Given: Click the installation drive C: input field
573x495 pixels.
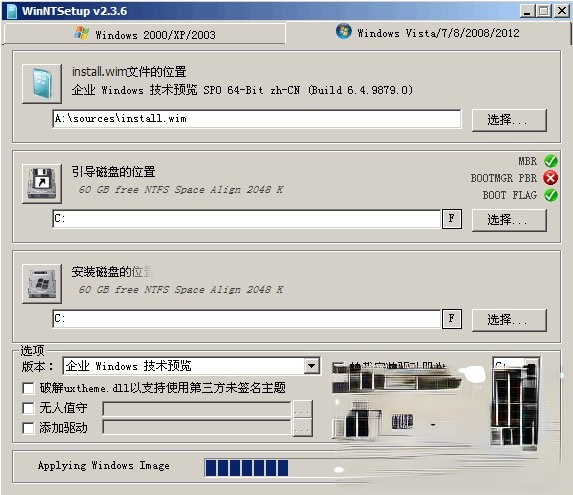Looking at the screenshot, I should (x=247, y=319).
